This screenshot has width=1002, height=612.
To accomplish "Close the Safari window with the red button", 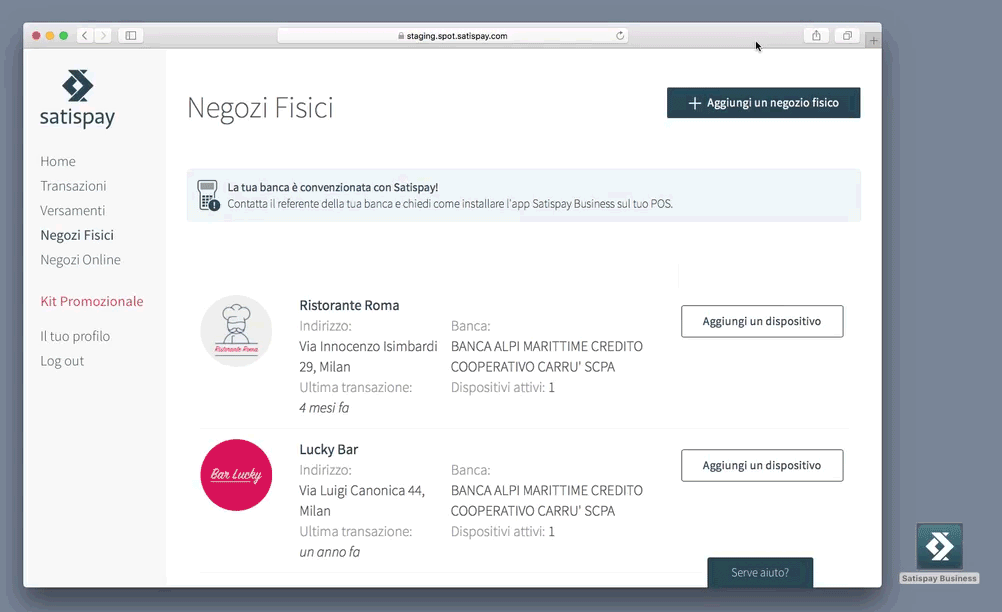I will (x=36, y=36).
